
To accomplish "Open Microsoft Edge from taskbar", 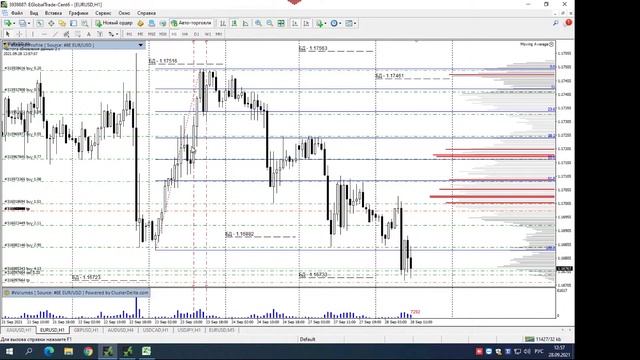I will click(x=49, y=351).
